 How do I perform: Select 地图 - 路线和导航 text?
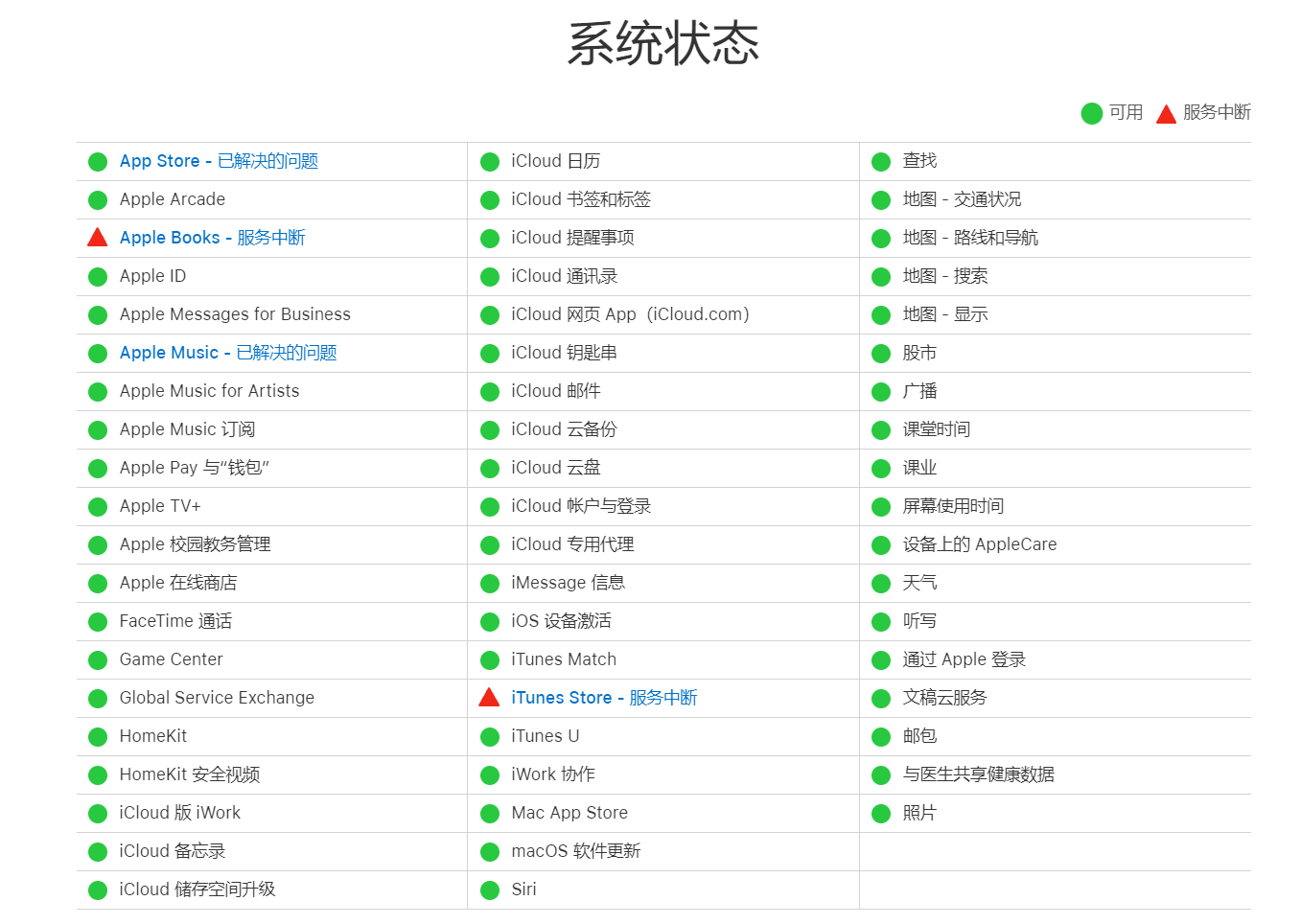[970, 238]
